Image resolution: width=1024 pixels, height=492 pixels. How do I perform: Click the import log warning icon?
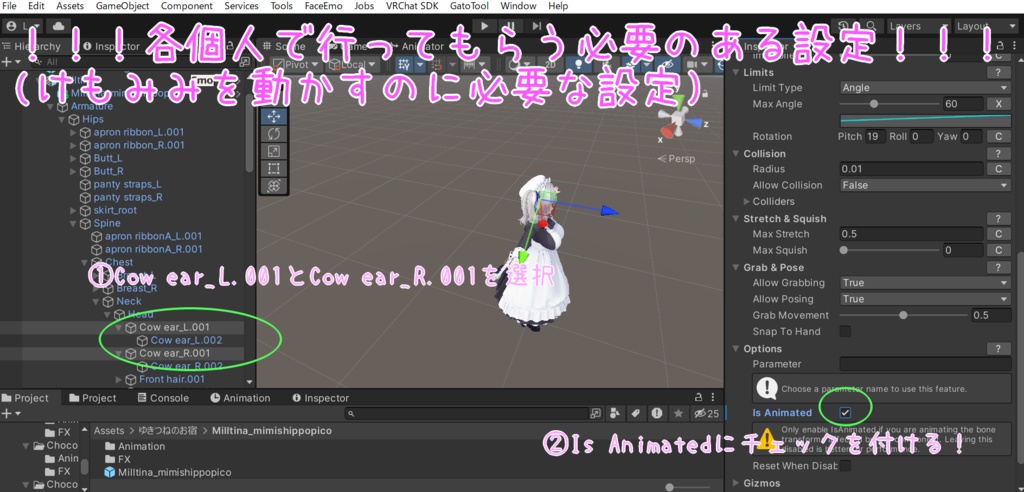[x=657, y=413]
